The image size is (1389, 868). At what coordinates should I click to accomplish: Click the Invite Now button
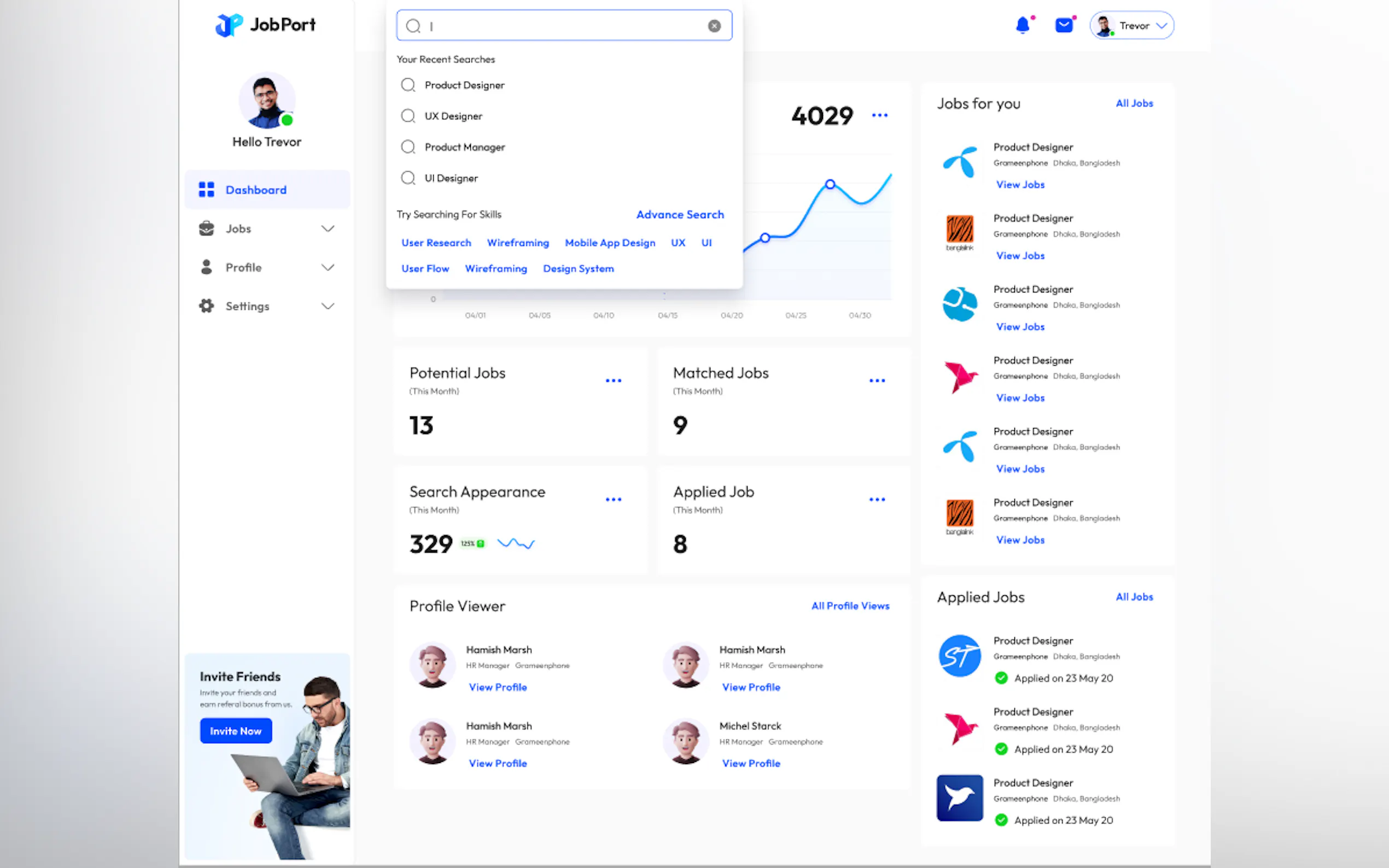236,731
